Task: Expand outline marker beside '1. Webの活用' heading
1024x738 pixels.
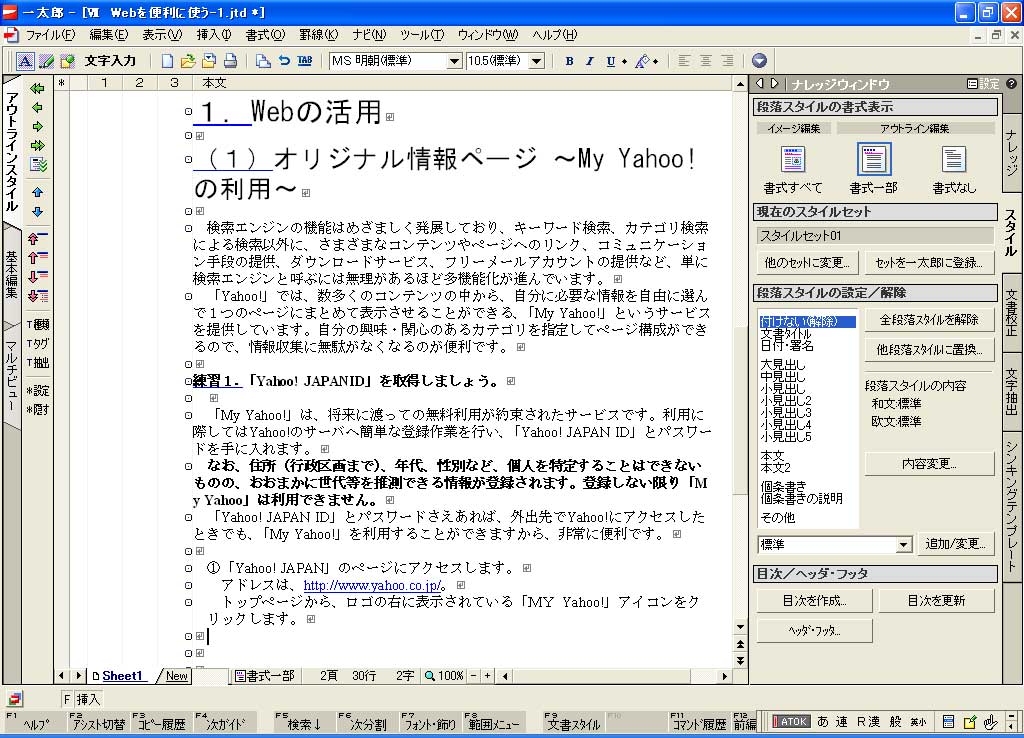Action: [x=188, y=112]
